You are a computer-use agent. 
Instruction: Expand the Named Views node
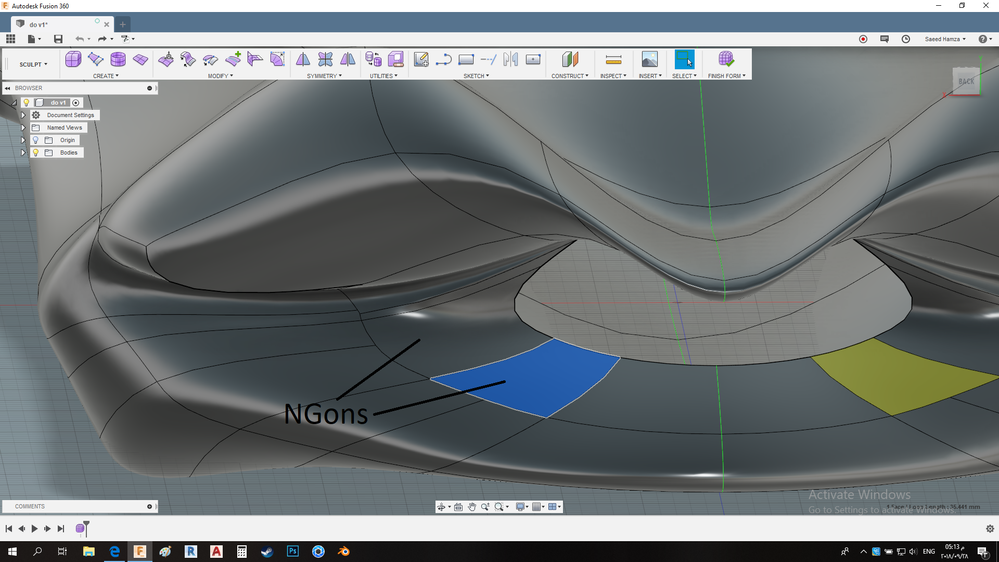click(23, 127)
